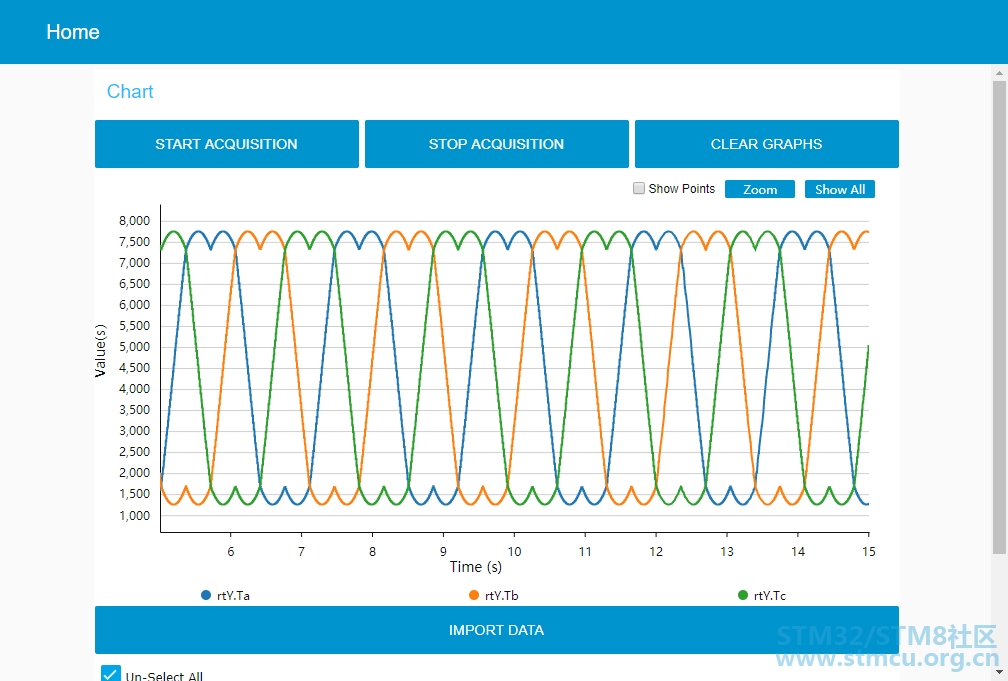Viewport: 1008px width, 681px height.
Task: Click the Show All button
Action: (840, 189)
